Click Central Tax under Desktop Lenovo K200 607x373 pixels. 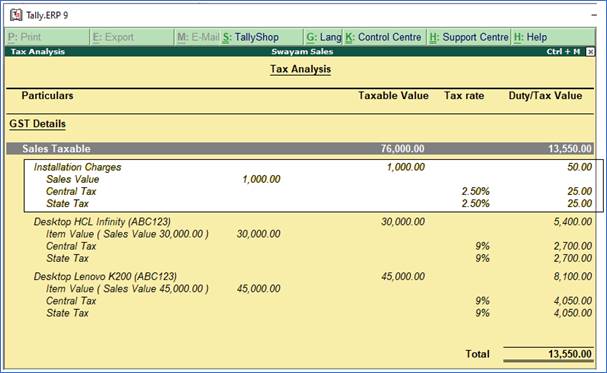pyautogui.click(x=71, y=301)
